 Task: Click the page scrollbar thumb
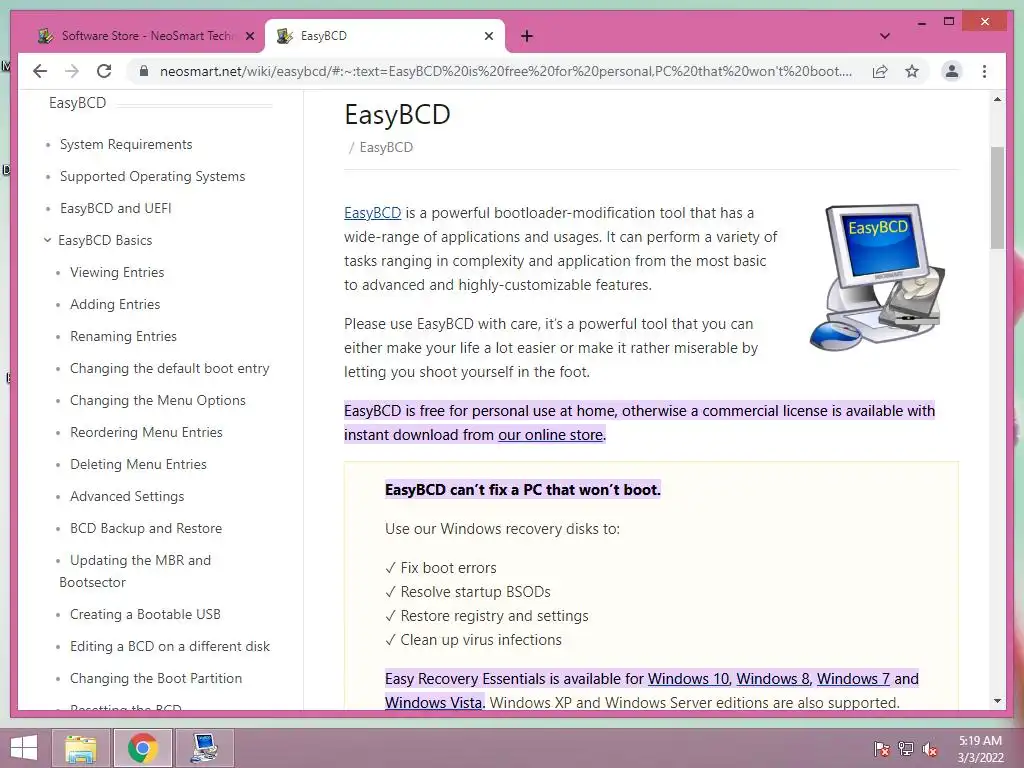[x=997, y=197]
